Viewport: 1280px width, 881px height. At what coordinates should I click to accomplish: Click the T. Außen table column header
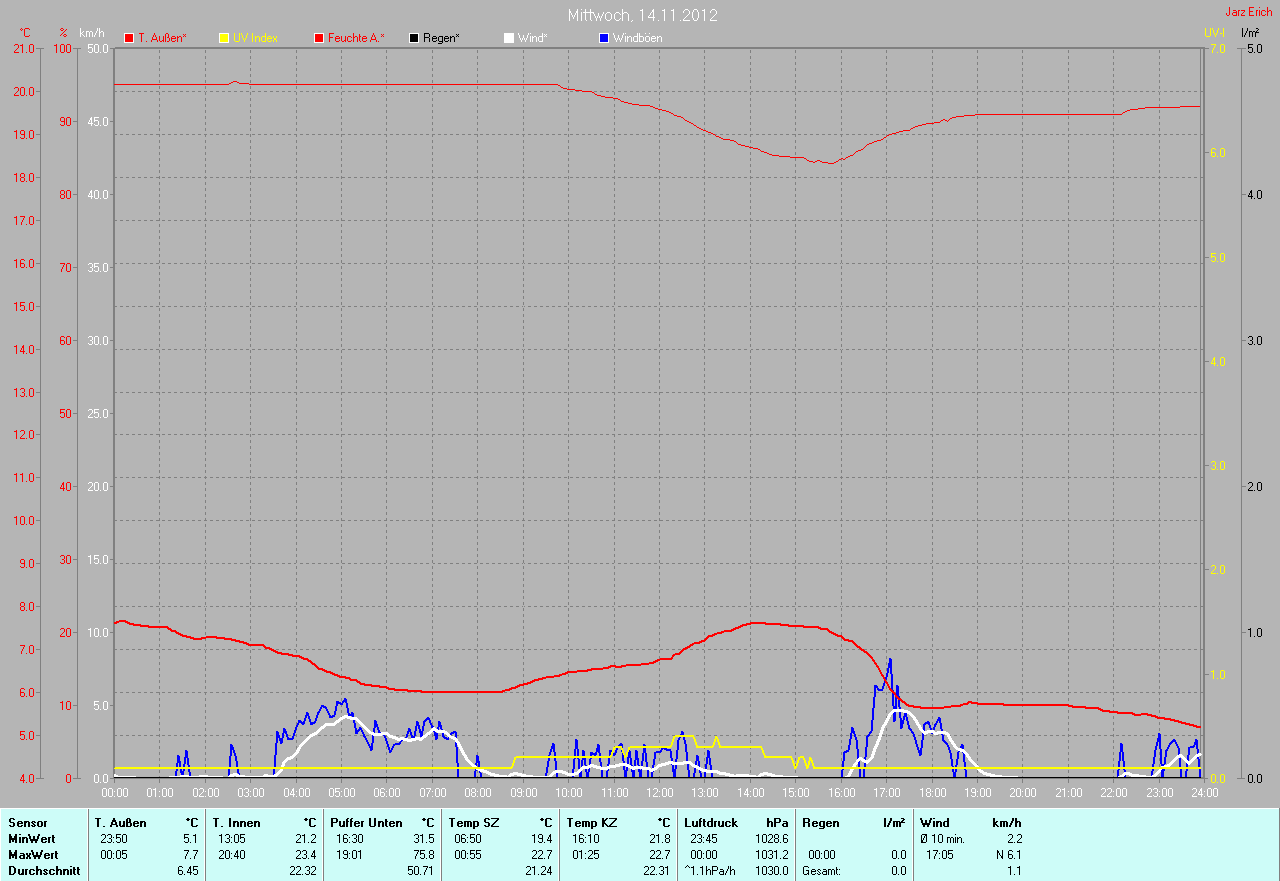coord(121,823)
